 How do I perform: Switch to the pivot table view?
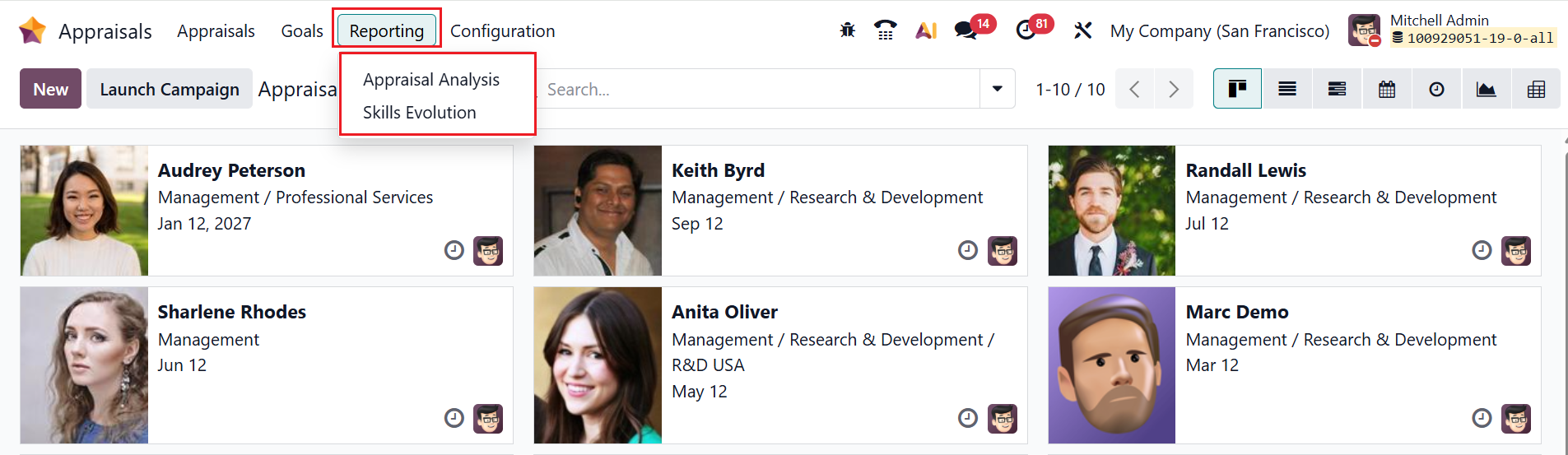[1536, 89]
